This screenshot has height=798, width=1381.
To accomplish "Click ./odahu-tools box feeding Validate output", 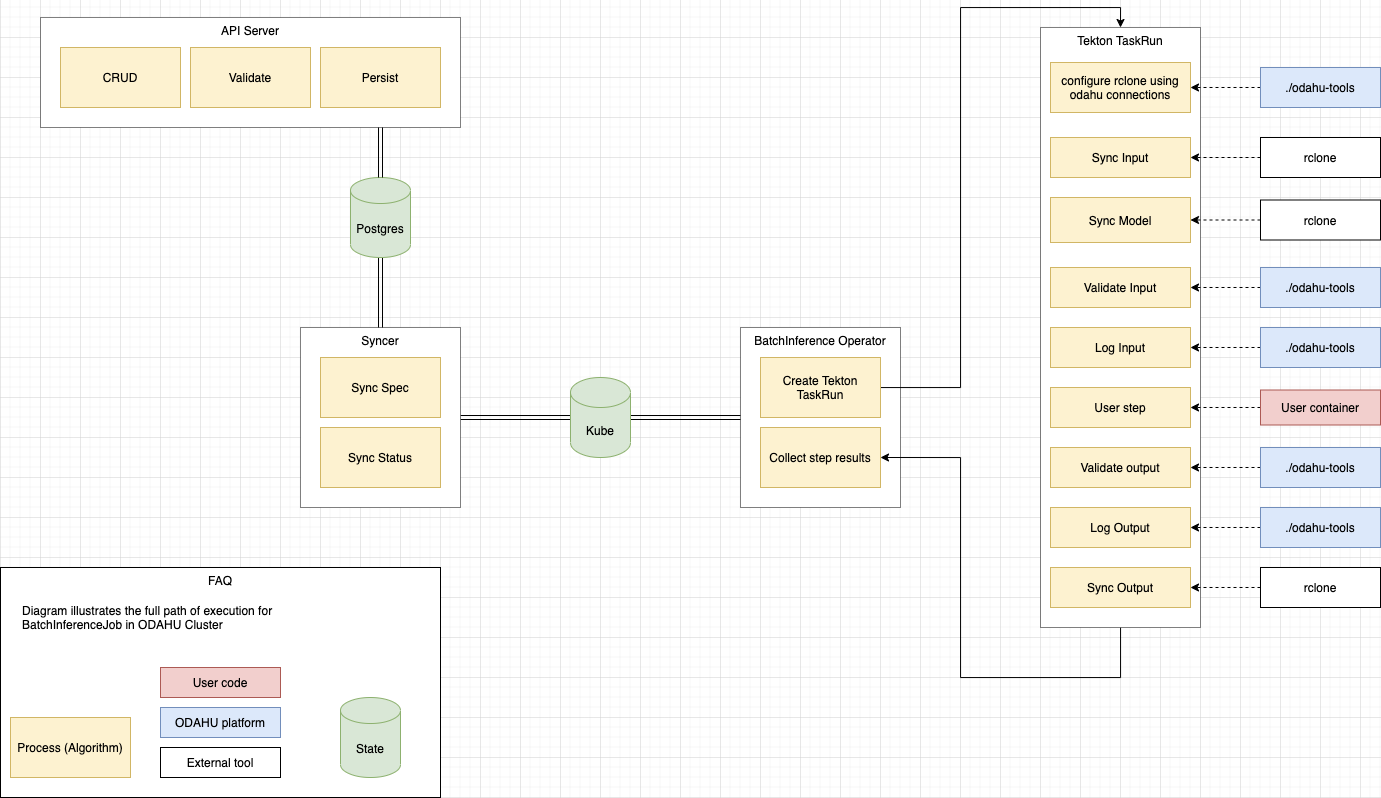I will coord(1320,467).
